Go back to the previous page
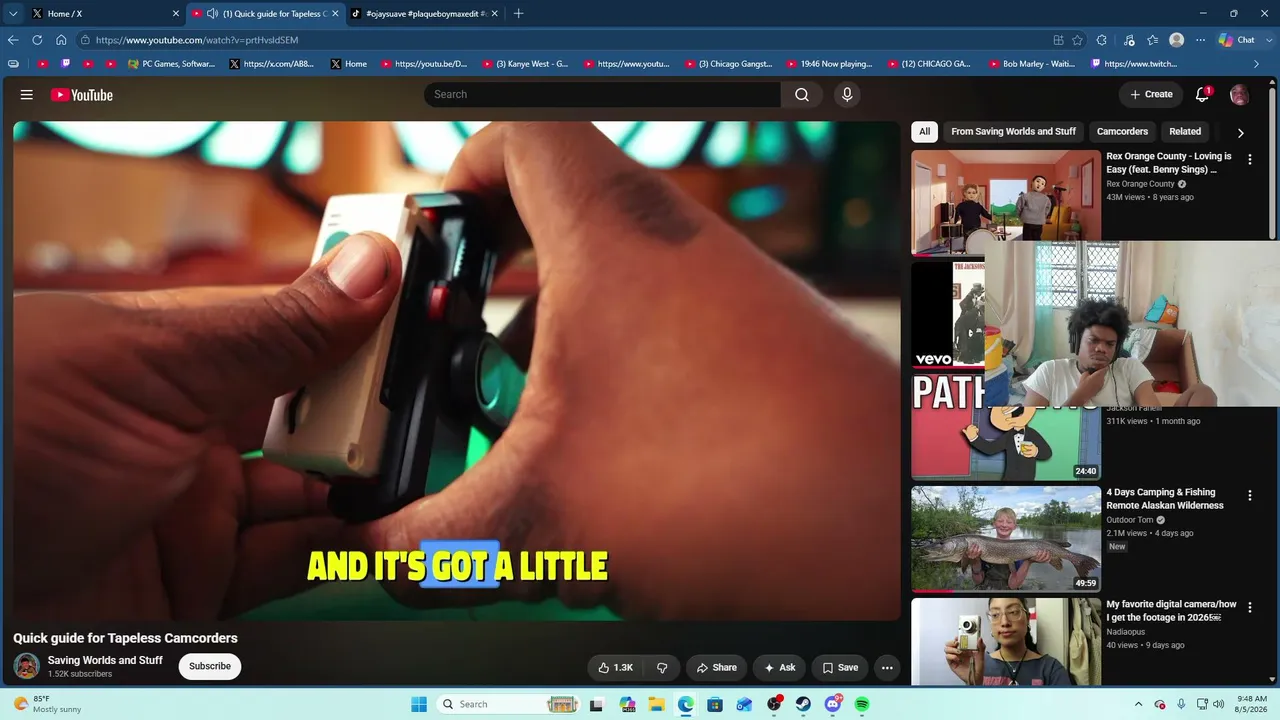The image size is (1280, 720). pyautogui.click(x=13, y=40)
